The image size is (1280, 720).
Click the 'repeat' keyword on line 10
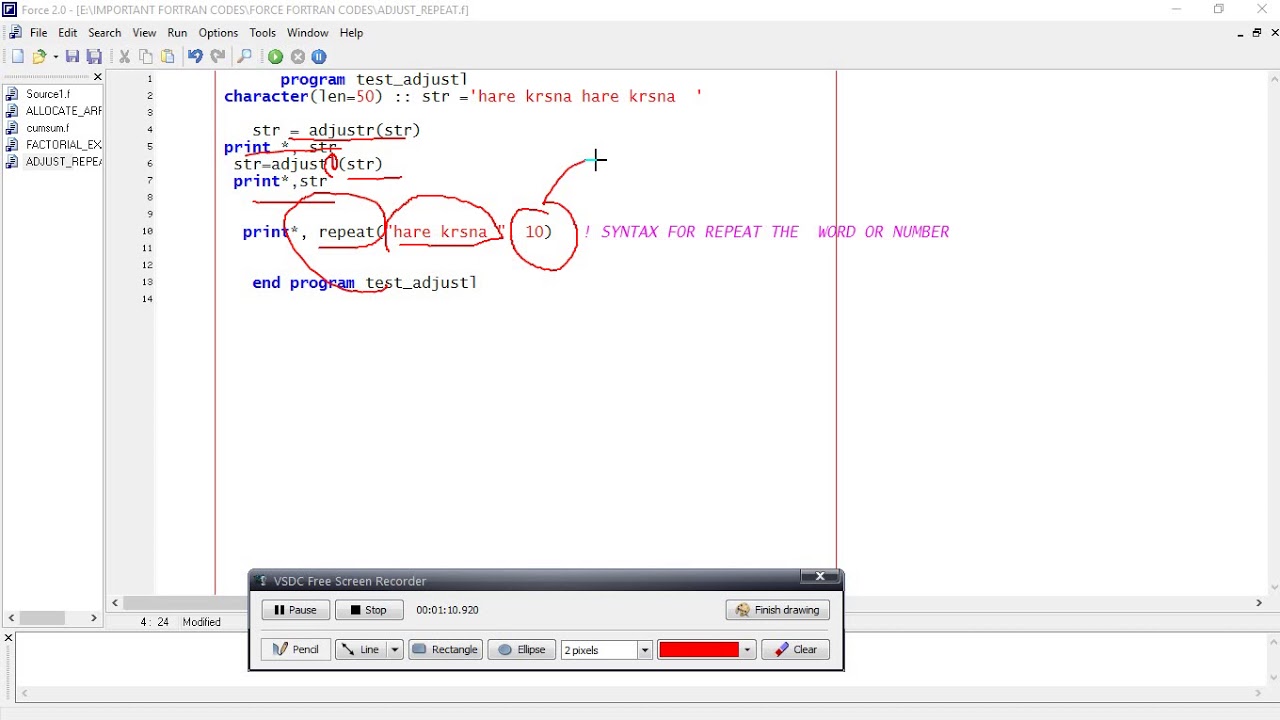pyautogui.click(x=346, y=232)
